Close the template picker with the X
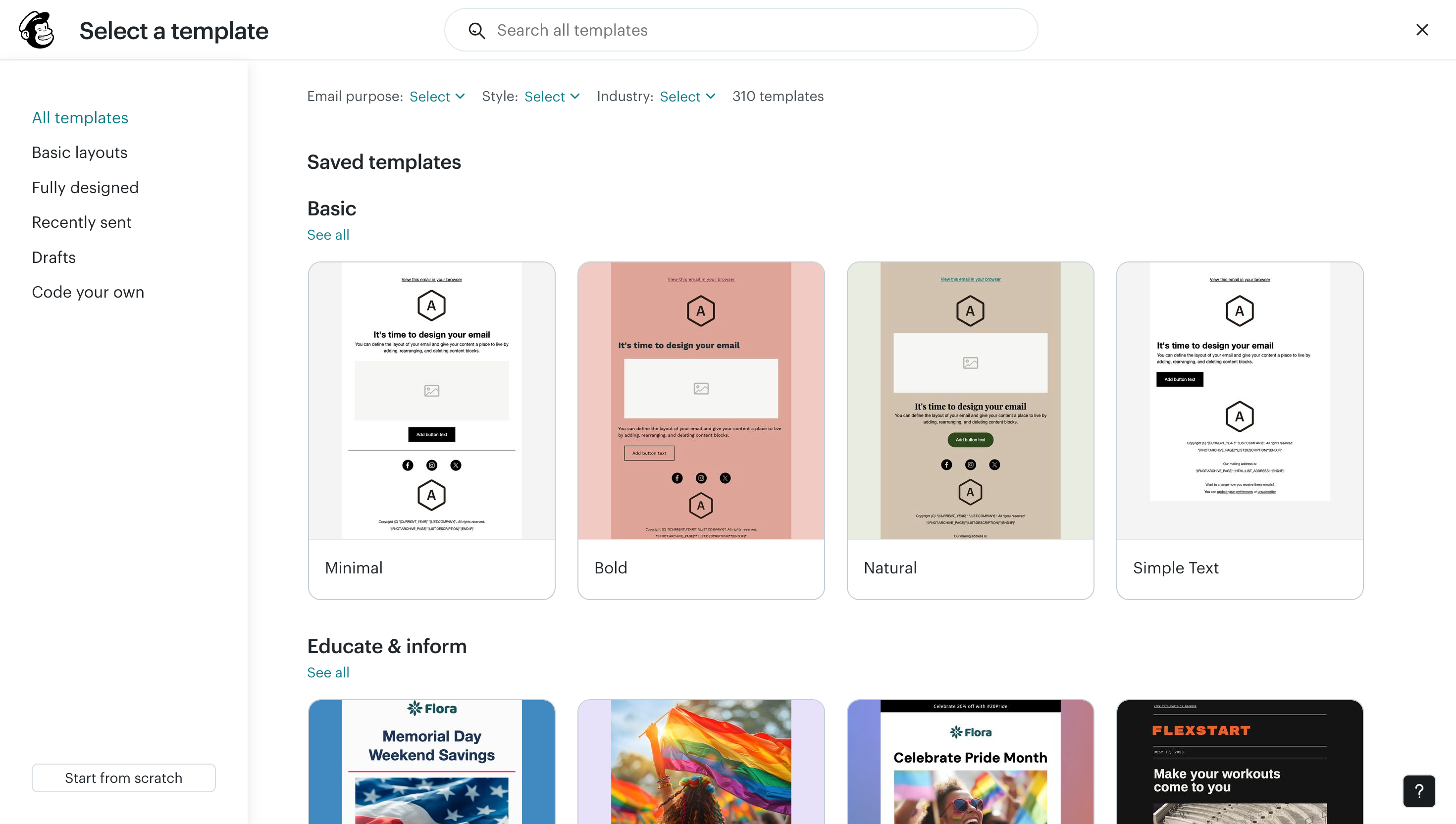 (1421, 29)
